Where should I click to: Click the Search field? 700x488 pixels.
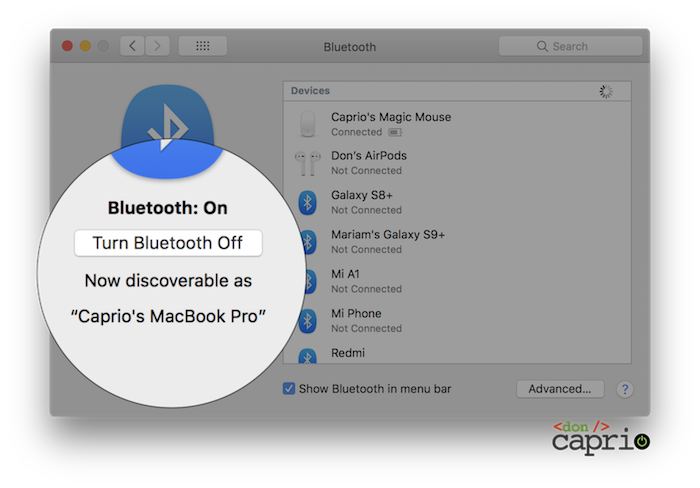click(x=570, y=46)
